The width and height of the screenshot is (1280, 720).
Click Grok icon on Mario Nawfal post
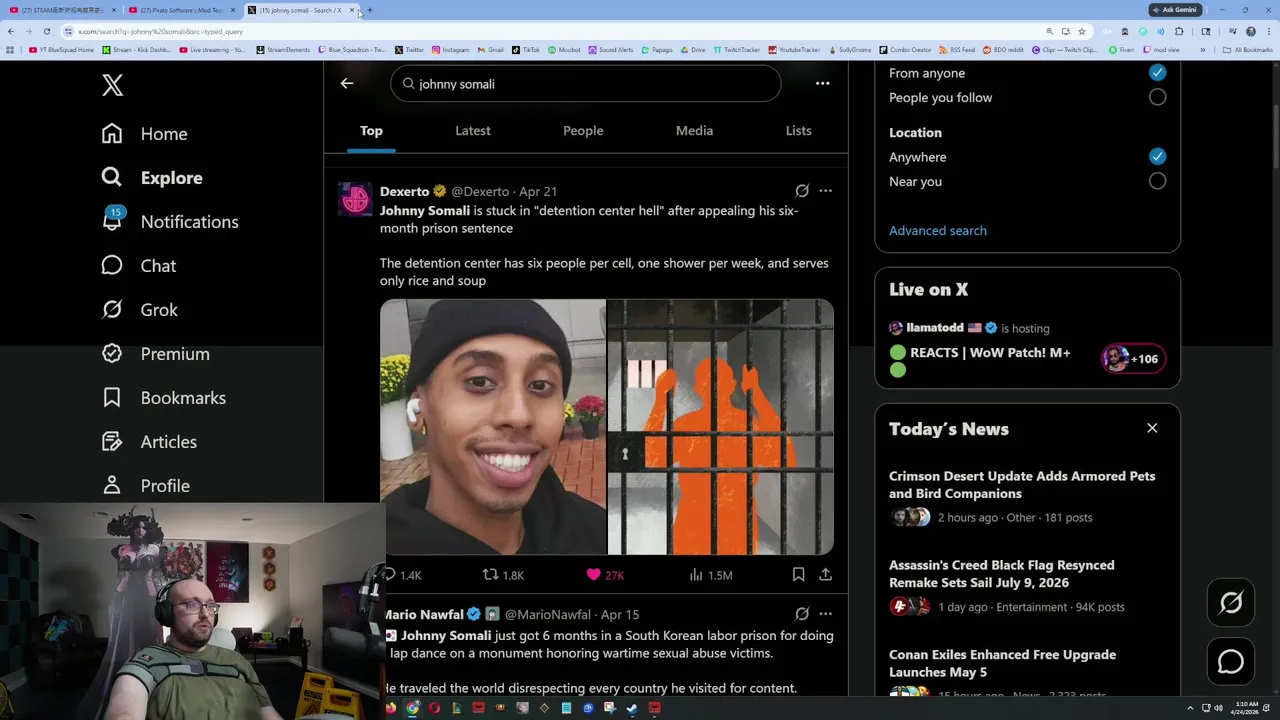[802, 614]
